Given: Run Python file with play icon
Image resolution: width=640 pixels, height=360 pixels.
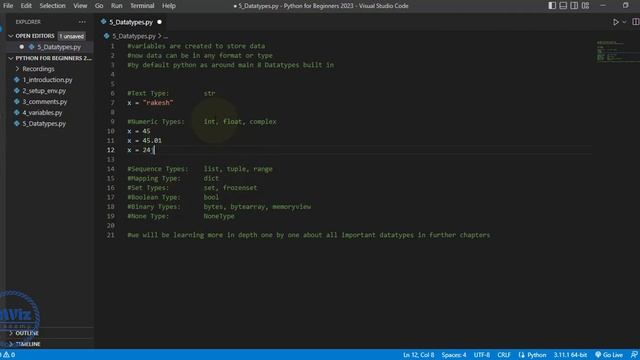Looking at the screenshot, I should coord(616,22).
